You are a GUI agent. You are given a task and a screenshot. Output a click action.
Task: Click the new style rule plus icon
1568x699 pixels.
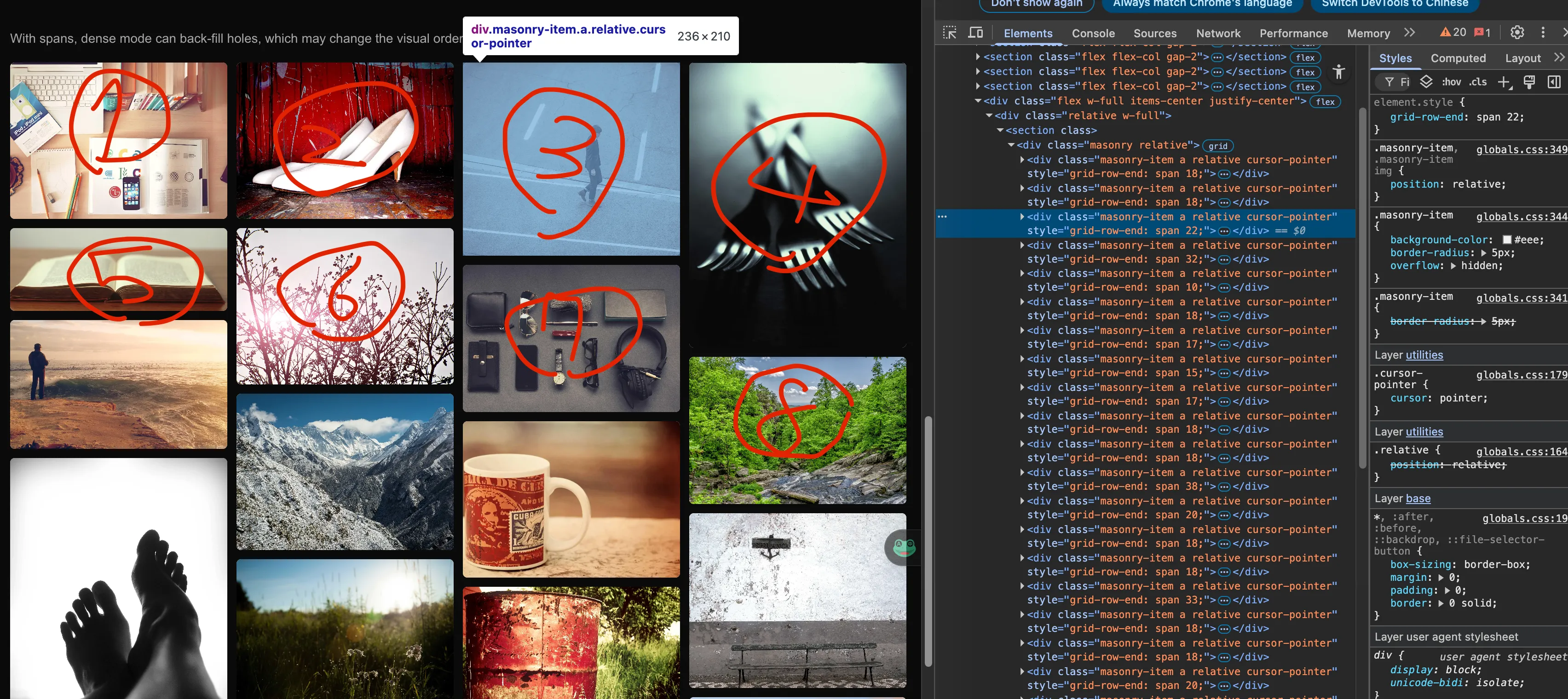coord(1504,82)
